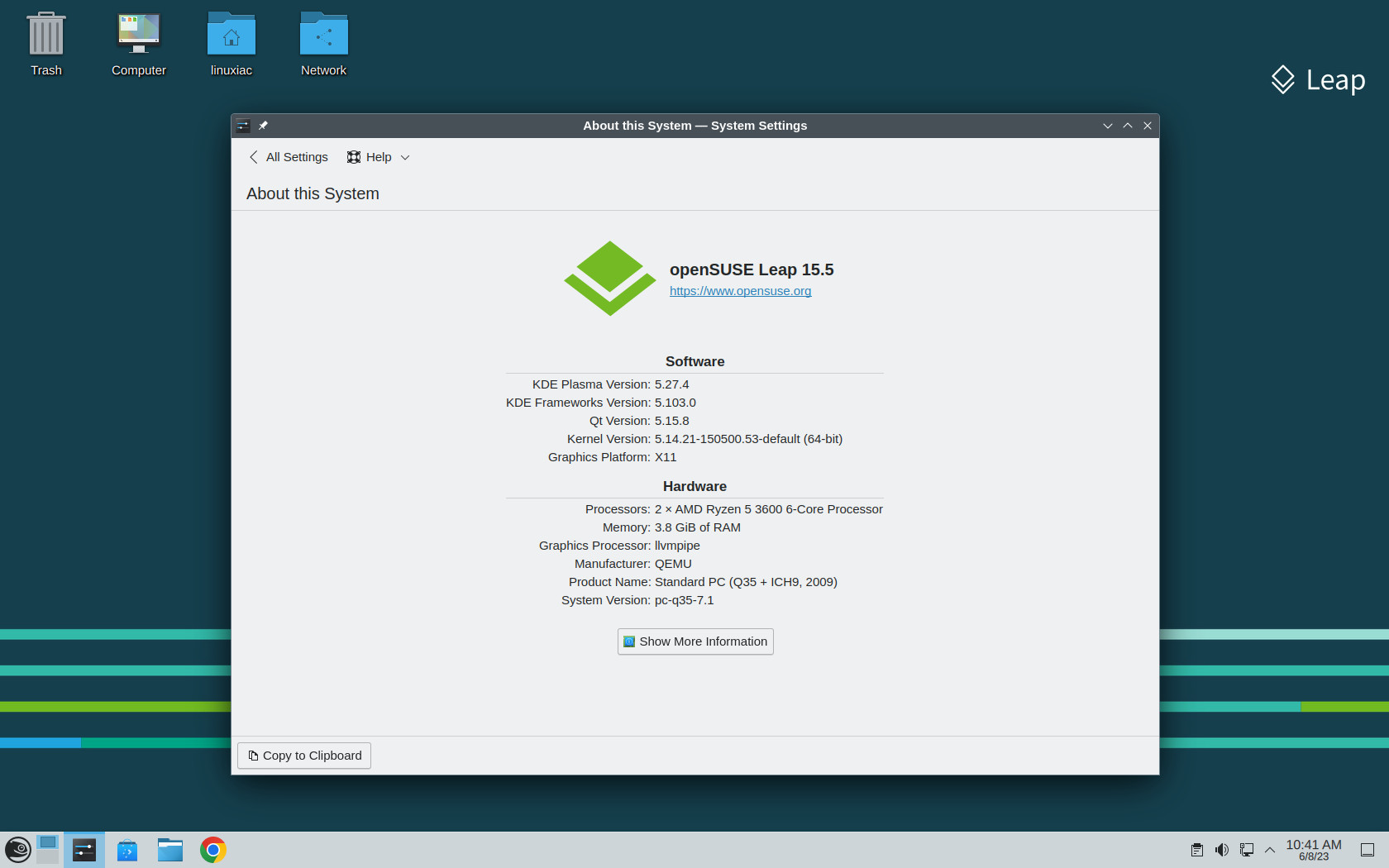The width and height of the screenshot is (1389, 868).
Task: Open the Network folder desktop icon
Action: (324, 45)
